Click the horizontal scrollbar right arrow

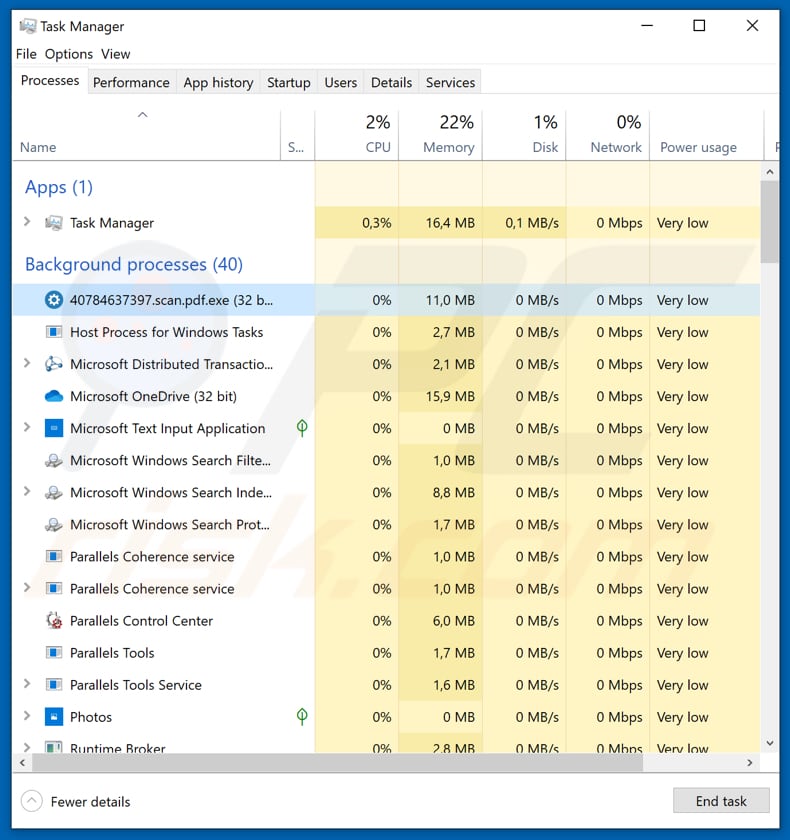(750, 762)
